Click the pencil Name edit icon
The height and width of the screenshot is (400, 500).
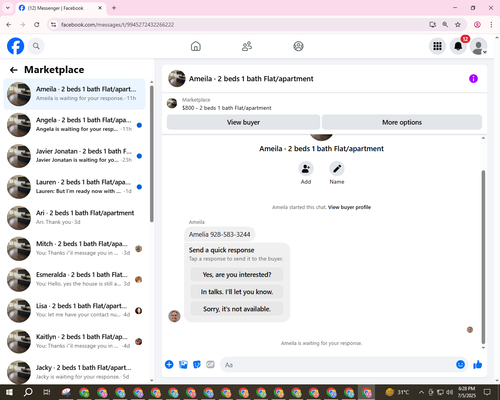pyautogui.click(x=337, y=169)
